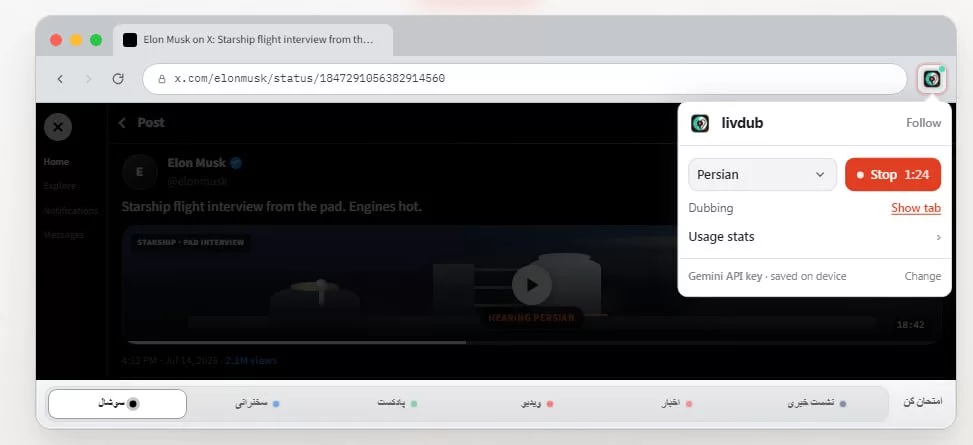Select the Elon Musk on X browser tab

253,40
